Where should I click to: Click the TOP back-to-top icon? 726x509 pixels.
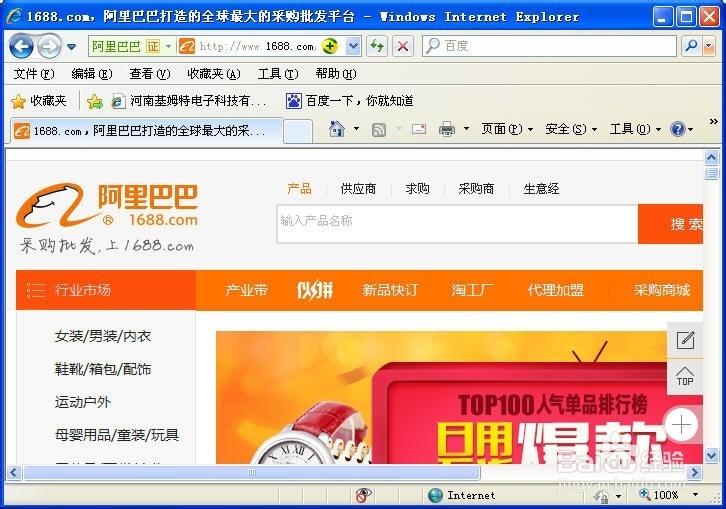point(685,377)
